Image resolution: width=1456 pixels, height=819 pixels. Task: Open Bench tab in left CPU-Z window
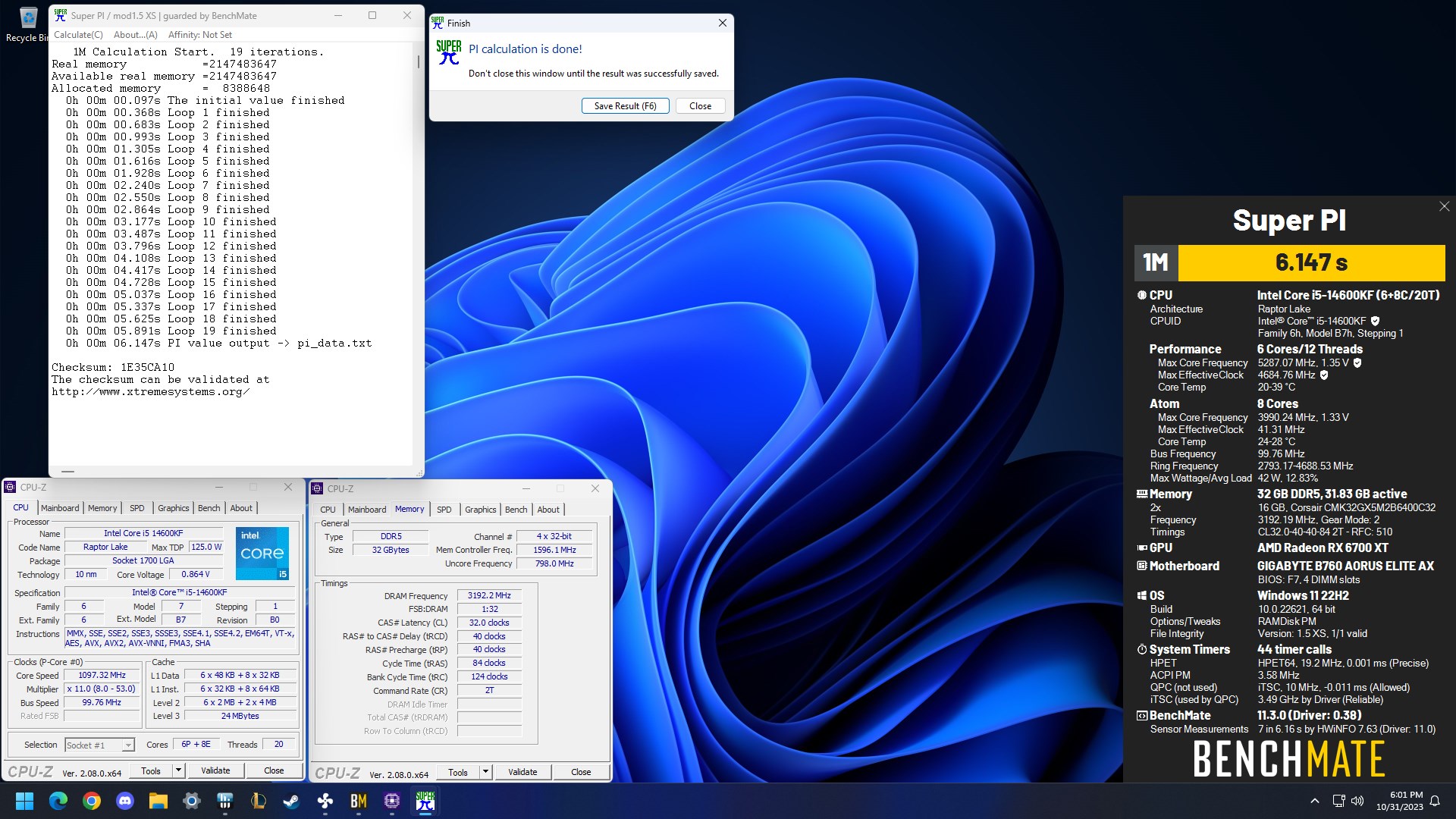pyautogui.click(x=209, y=508)
